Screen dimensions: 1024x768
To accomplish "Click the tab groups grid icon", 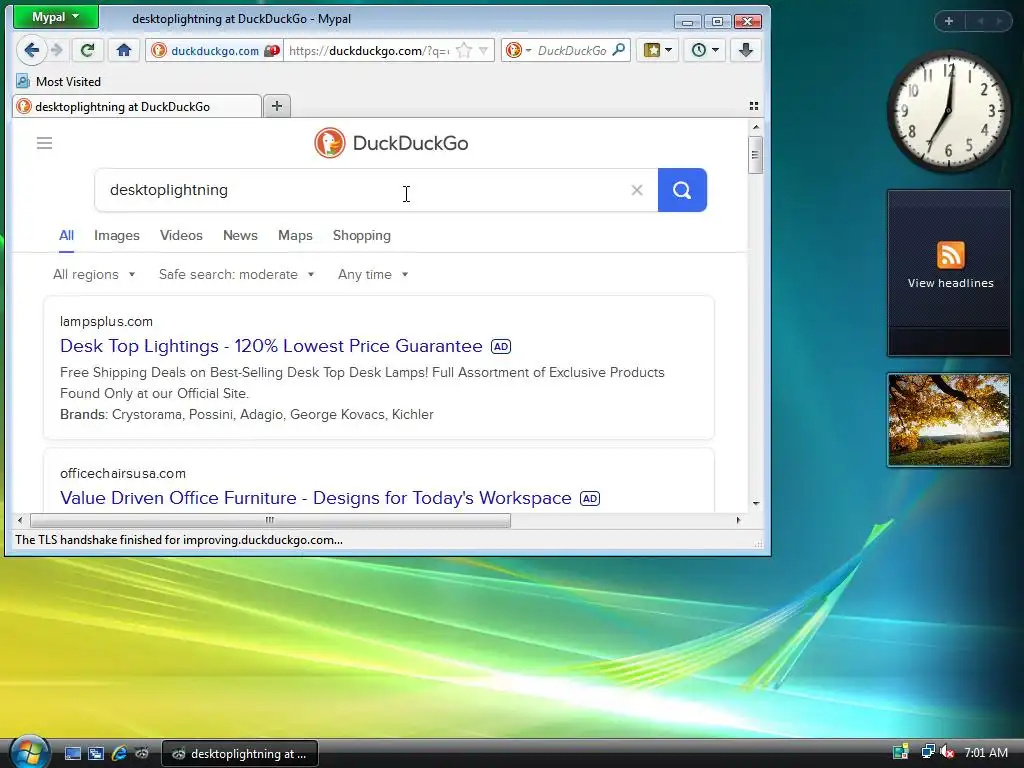I will click(x=754, y=106).
